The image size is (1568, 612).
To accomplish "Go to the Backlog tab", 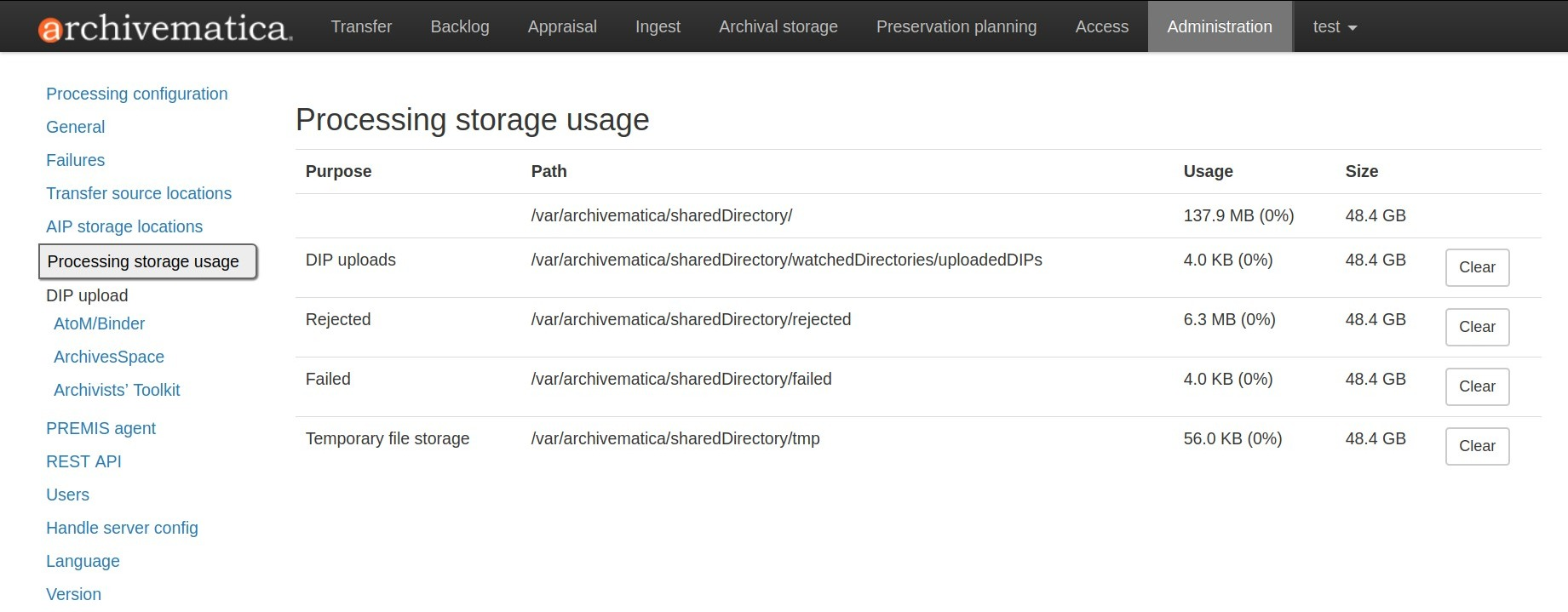I will [460, 27].
